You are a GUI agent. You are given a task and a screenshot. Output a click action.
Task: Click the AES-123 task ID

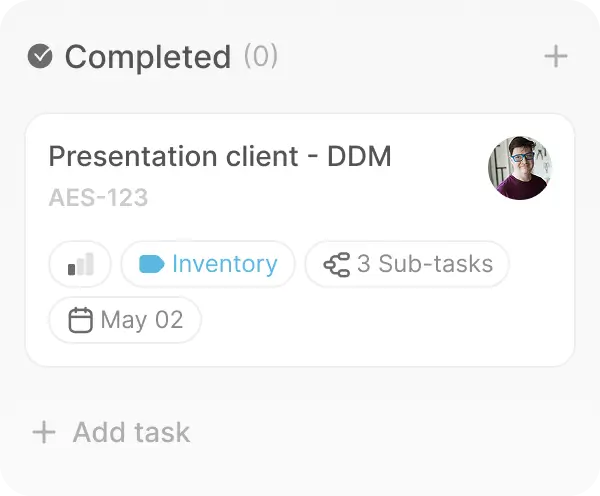coord(98,197)
